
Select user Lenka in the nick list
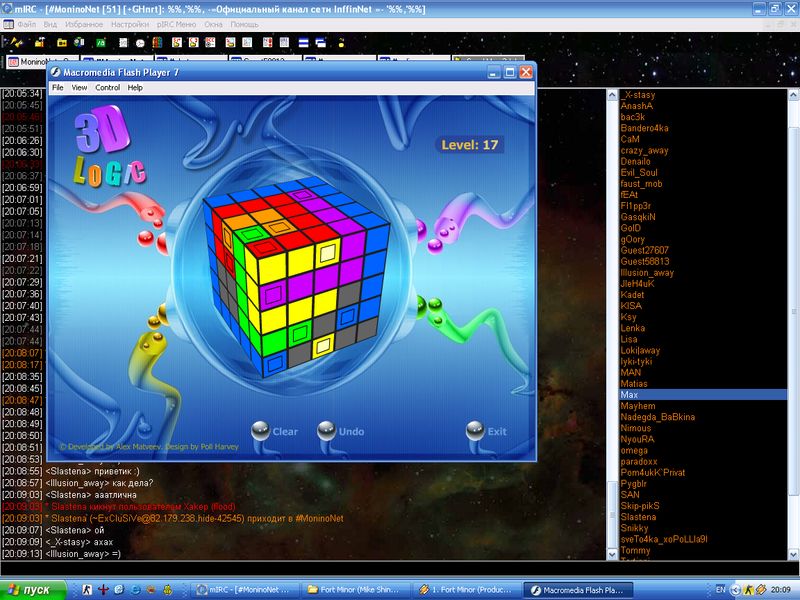(x=633, y=328)
